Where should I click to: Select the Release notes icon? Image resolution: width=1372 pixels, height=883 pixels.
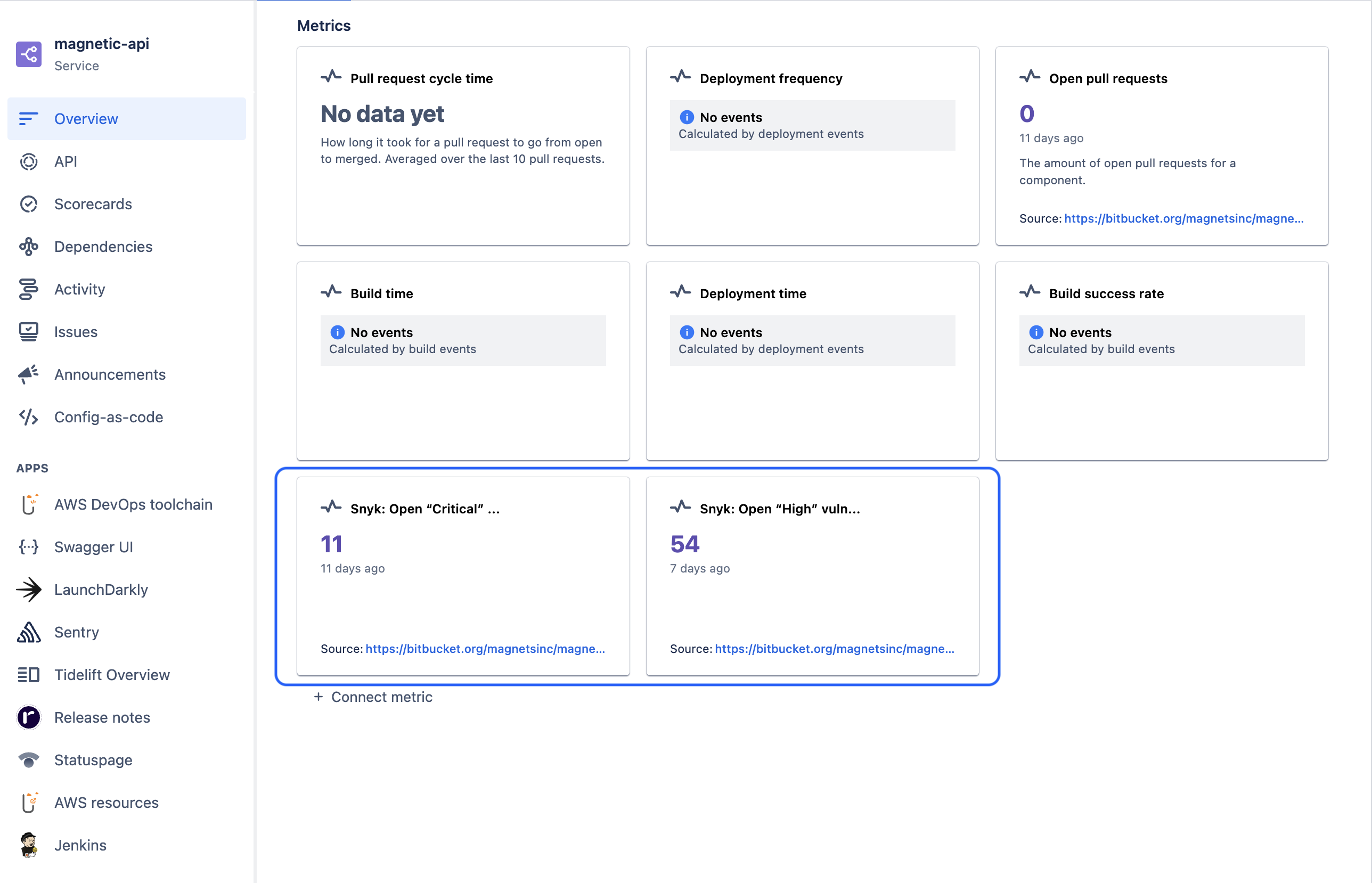(28, 717)
